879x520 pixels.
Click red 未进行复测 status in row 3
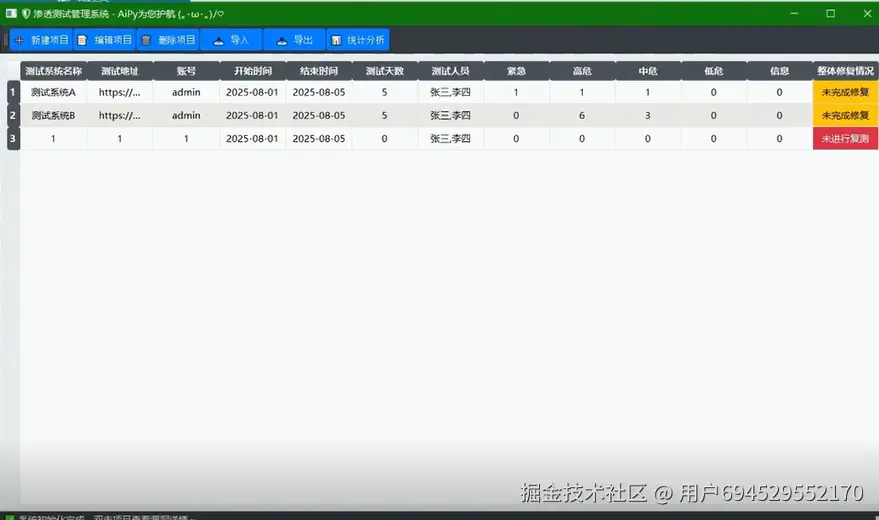845,138
